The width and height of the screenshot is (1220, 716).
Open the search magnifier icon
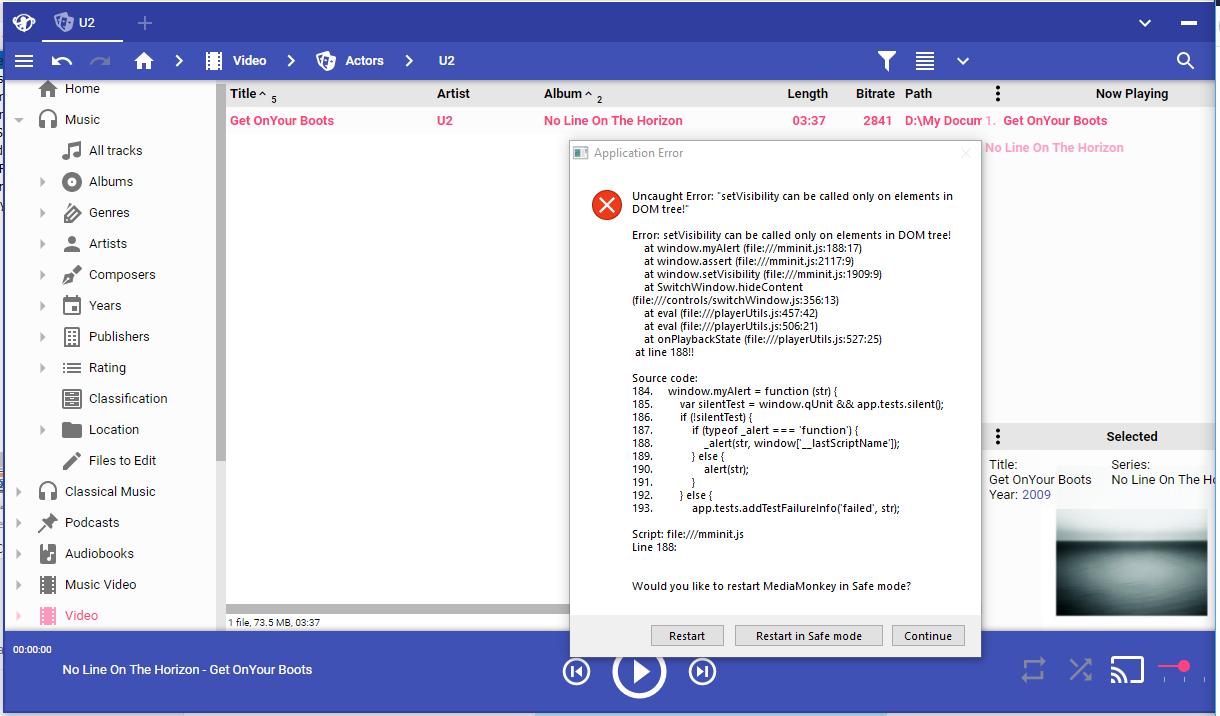pos(1185,61)
